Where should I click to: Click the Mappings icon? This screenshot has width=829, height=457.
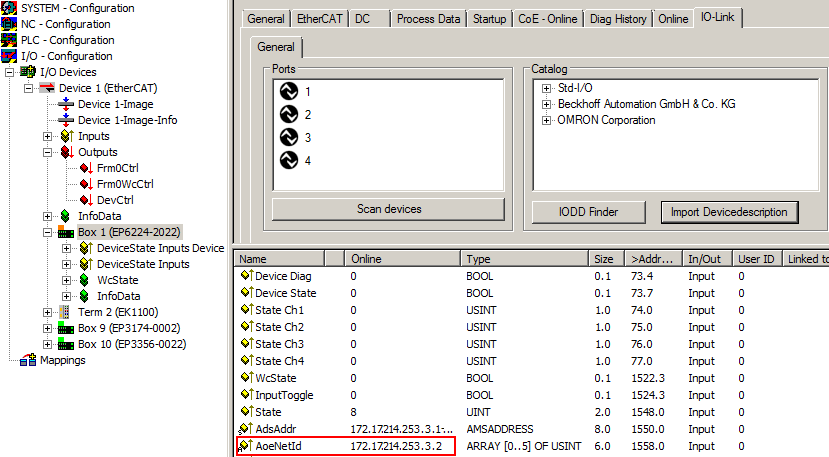click(x=28, y=360)
